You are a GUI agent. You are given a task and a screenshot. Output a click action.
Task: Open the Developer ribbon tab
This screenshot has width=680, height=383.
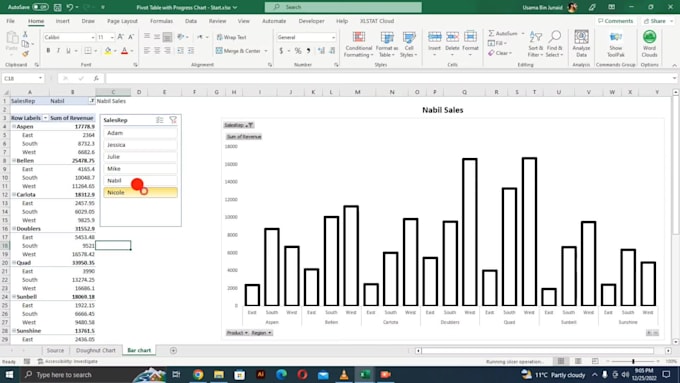coord(311,21)
